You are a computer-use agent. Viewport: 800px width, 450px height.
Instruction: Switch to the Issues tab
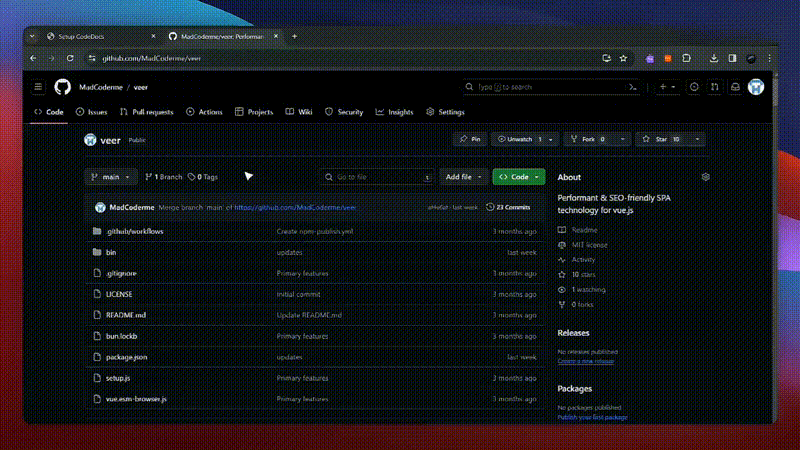91,112
